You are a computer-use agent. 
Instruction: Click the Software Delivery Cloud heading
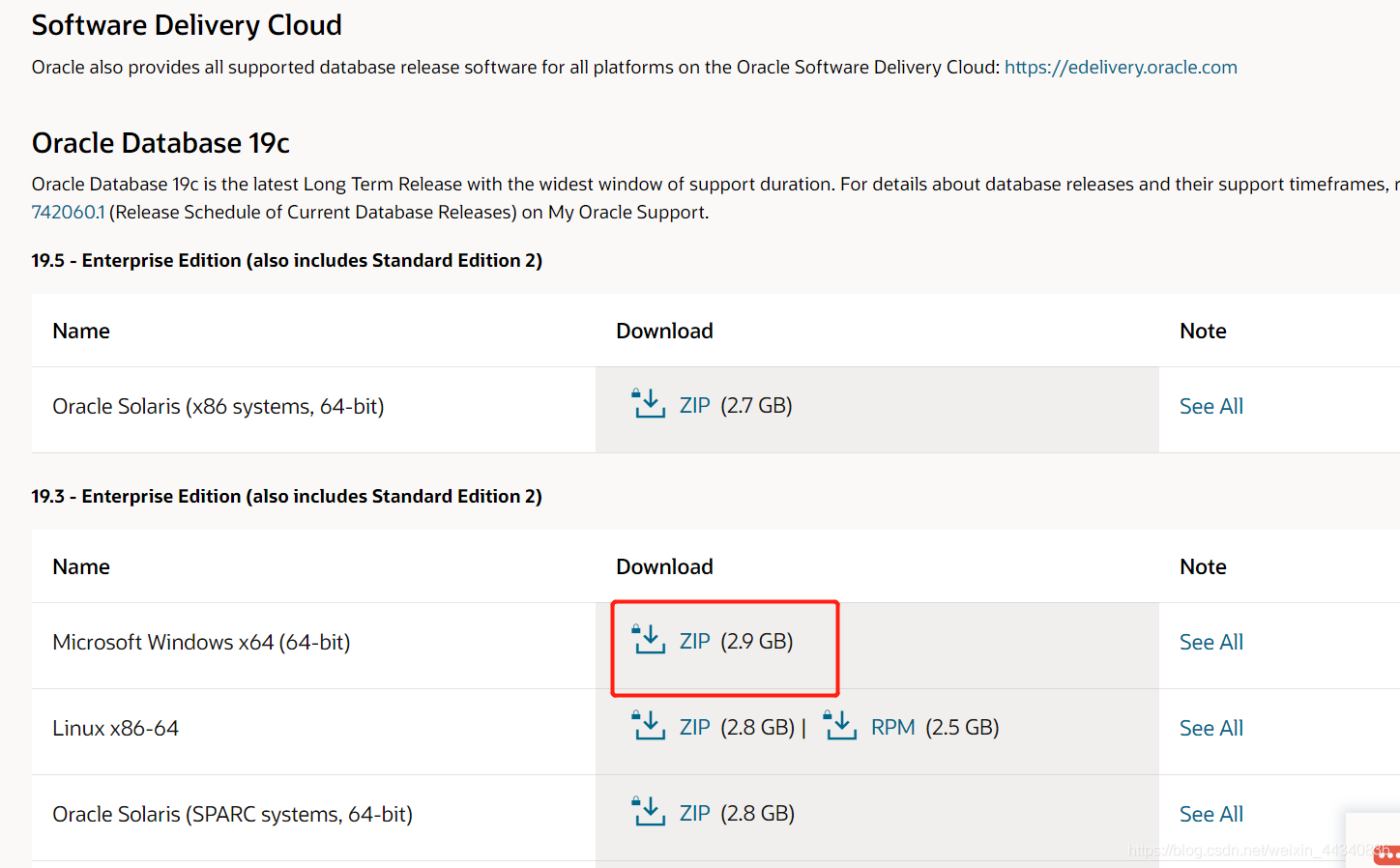187,25
